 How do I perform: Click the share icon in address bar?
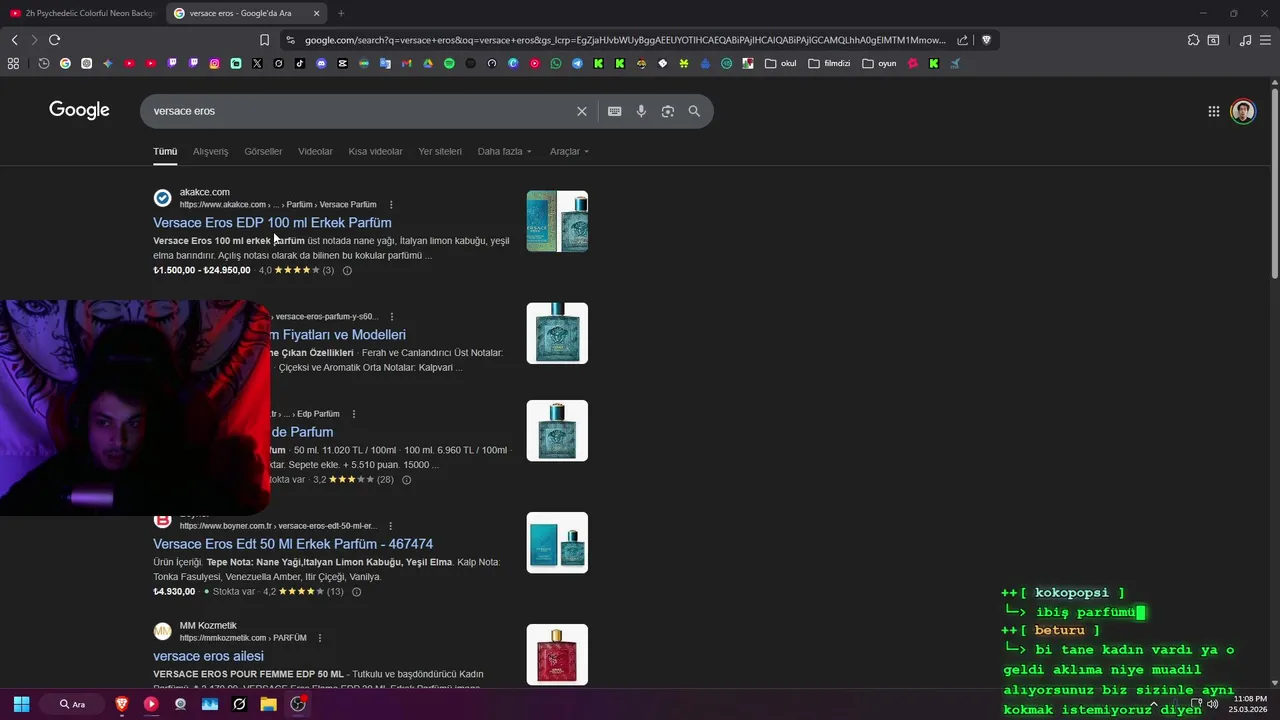(x=962, y=40)
